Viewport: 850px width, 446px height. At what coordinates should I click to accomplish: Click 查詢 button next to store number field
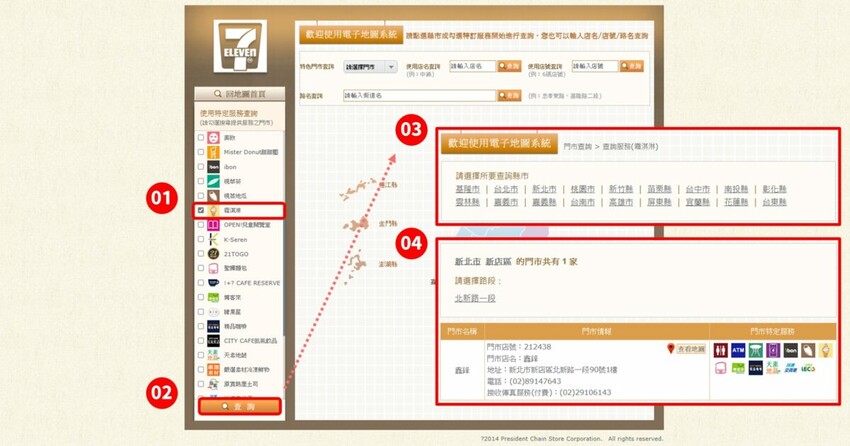[x=632, y=67]
